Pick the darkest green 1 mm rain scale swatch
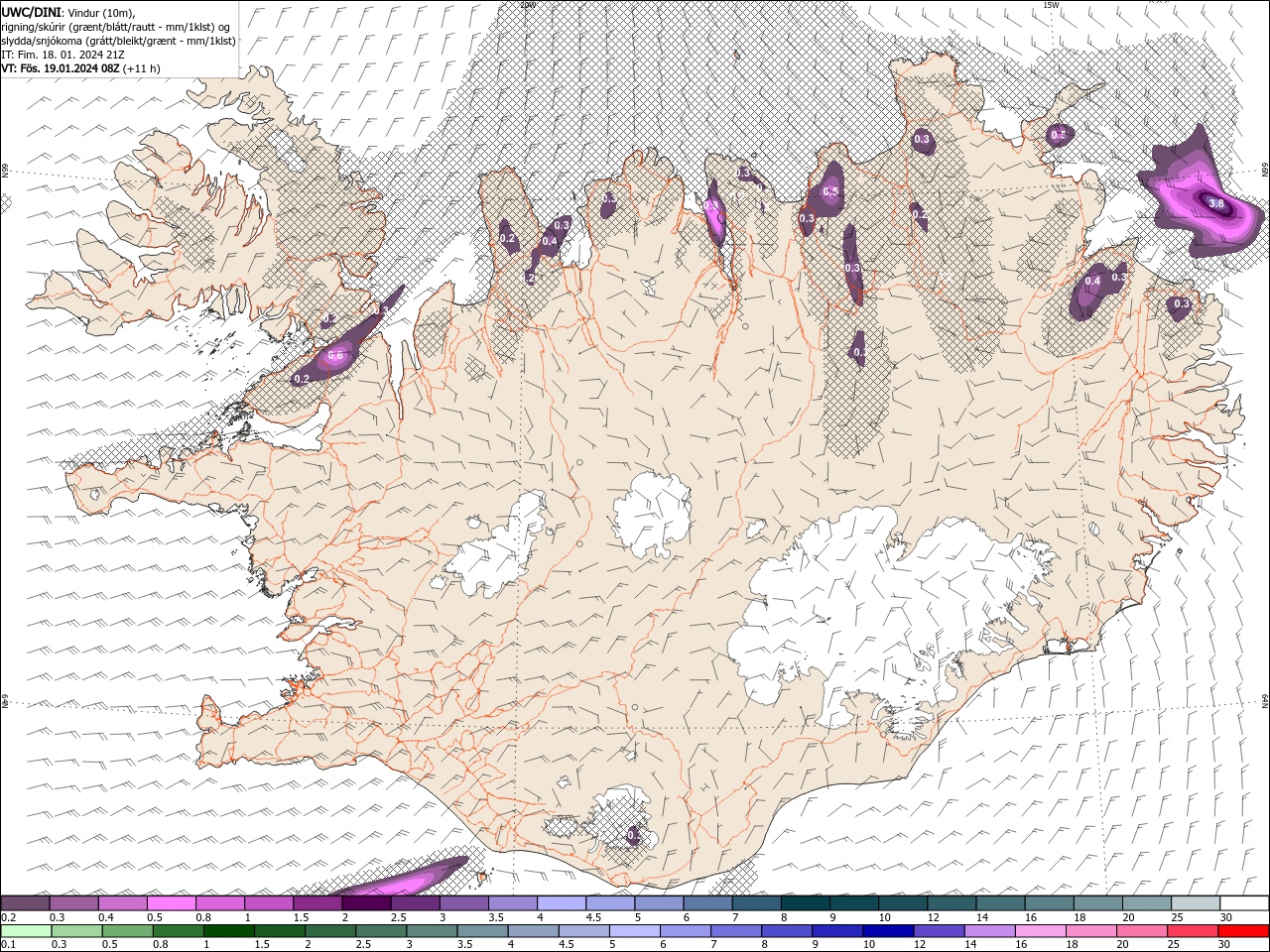 [x=228, y=931]
